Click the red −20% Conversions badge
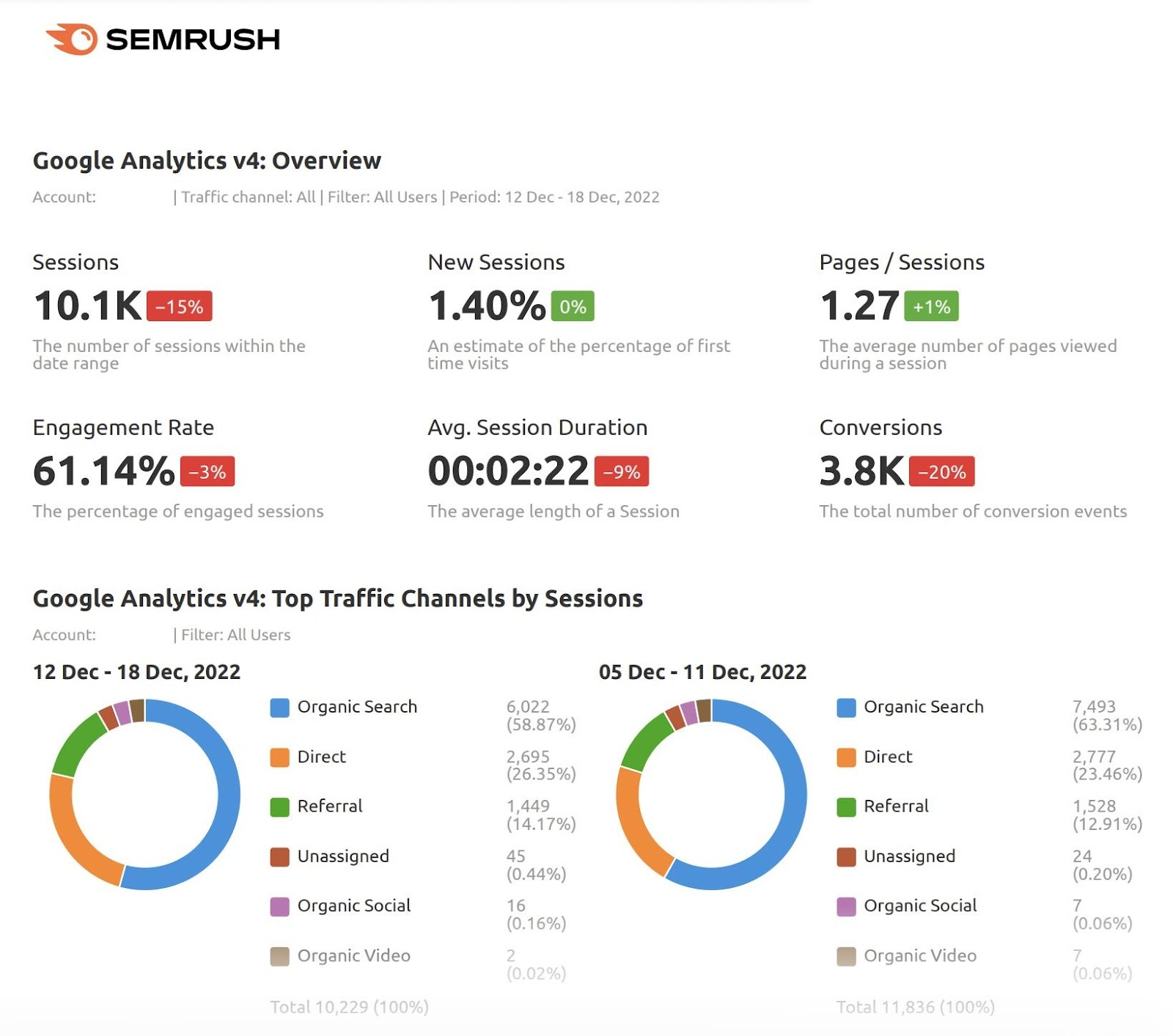The image size is (1173, 1036). [942, 473]
